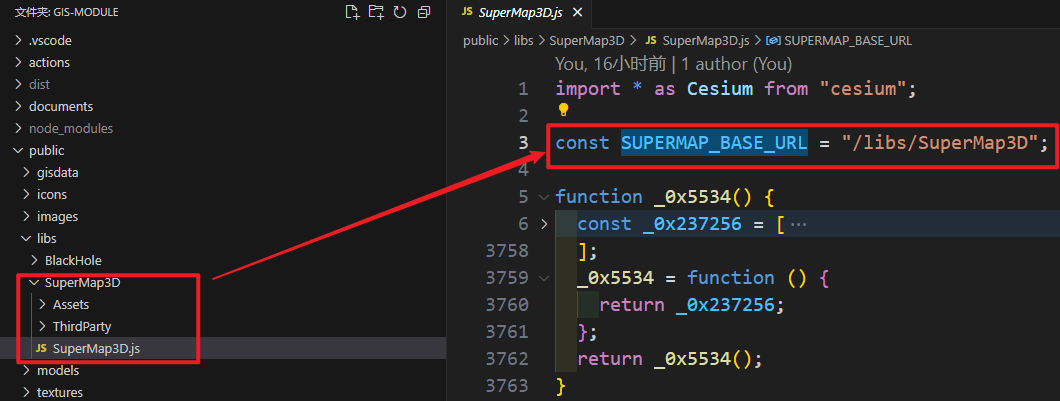Viewport: 1060px width, 401px height.
Task: Click the New Folder icon in explorer header
Action: (x=376, y=11)
